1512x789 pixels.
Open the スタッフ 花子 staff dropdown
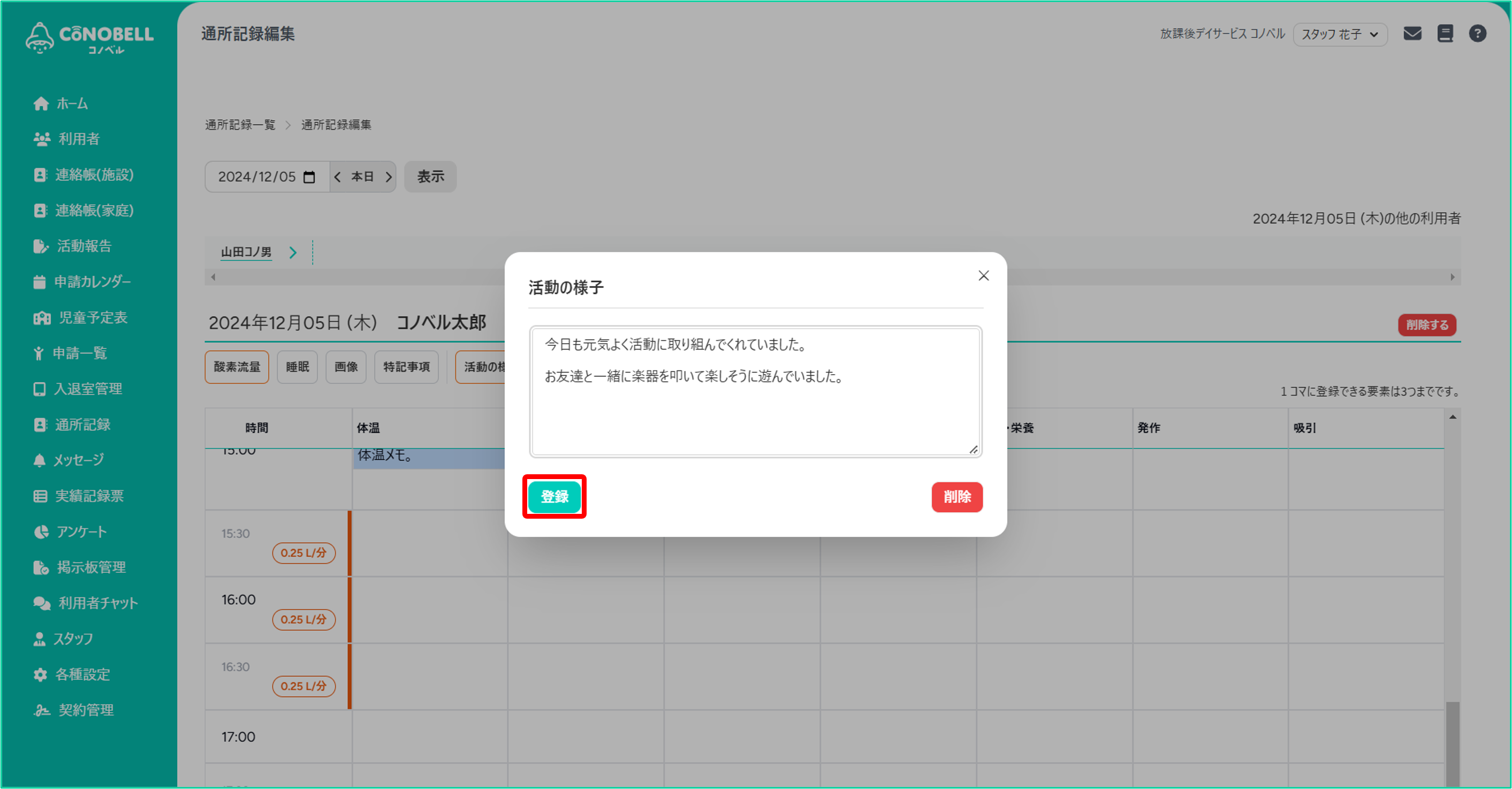click(x=1340, y=35)
